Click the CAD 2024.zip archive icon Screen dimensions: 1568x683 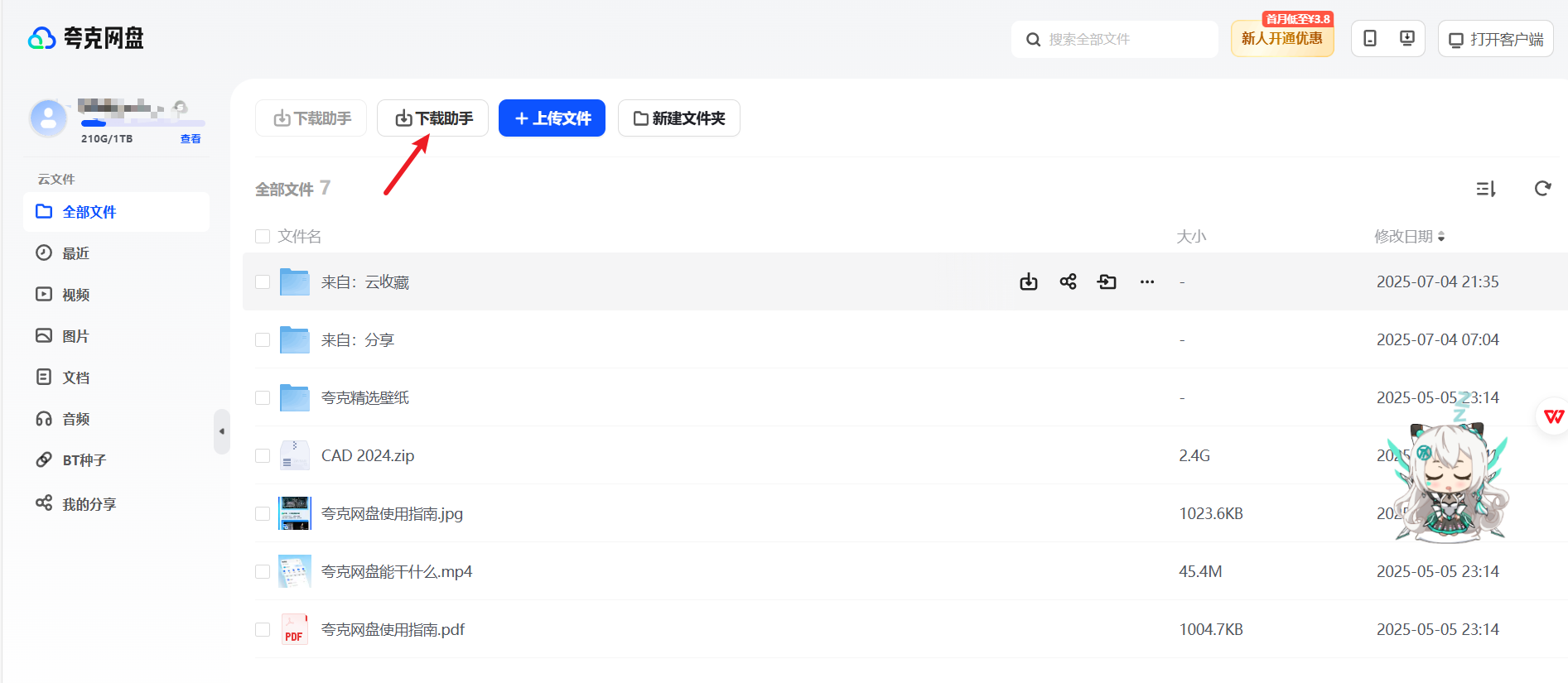point(295,455)
